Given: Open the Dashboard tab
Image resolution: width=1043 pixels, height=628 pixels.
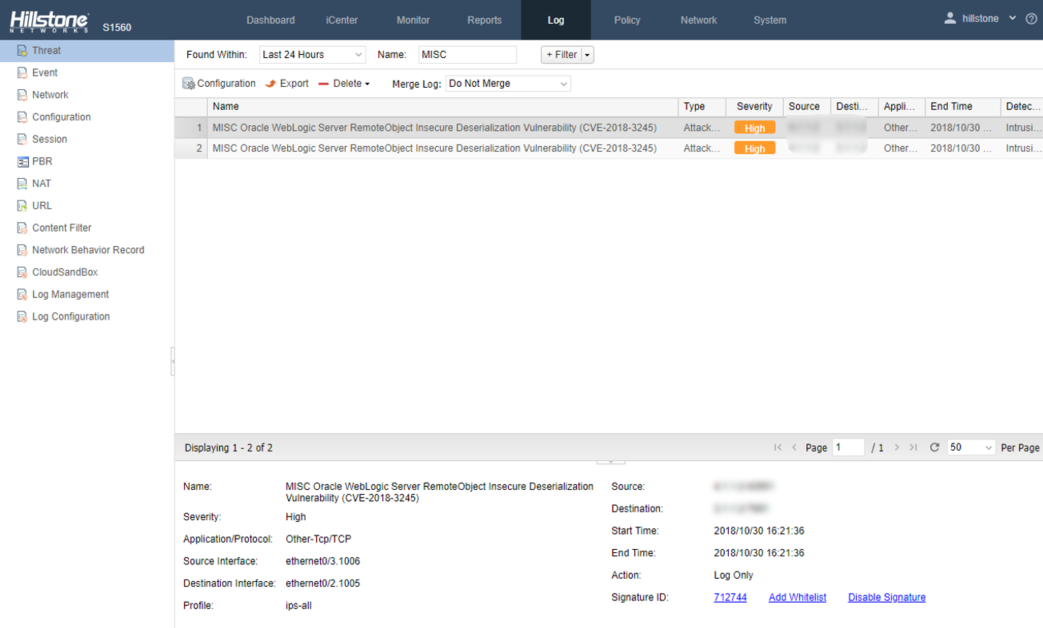Looking at the screenshot, I should click(x=271, y=20).
